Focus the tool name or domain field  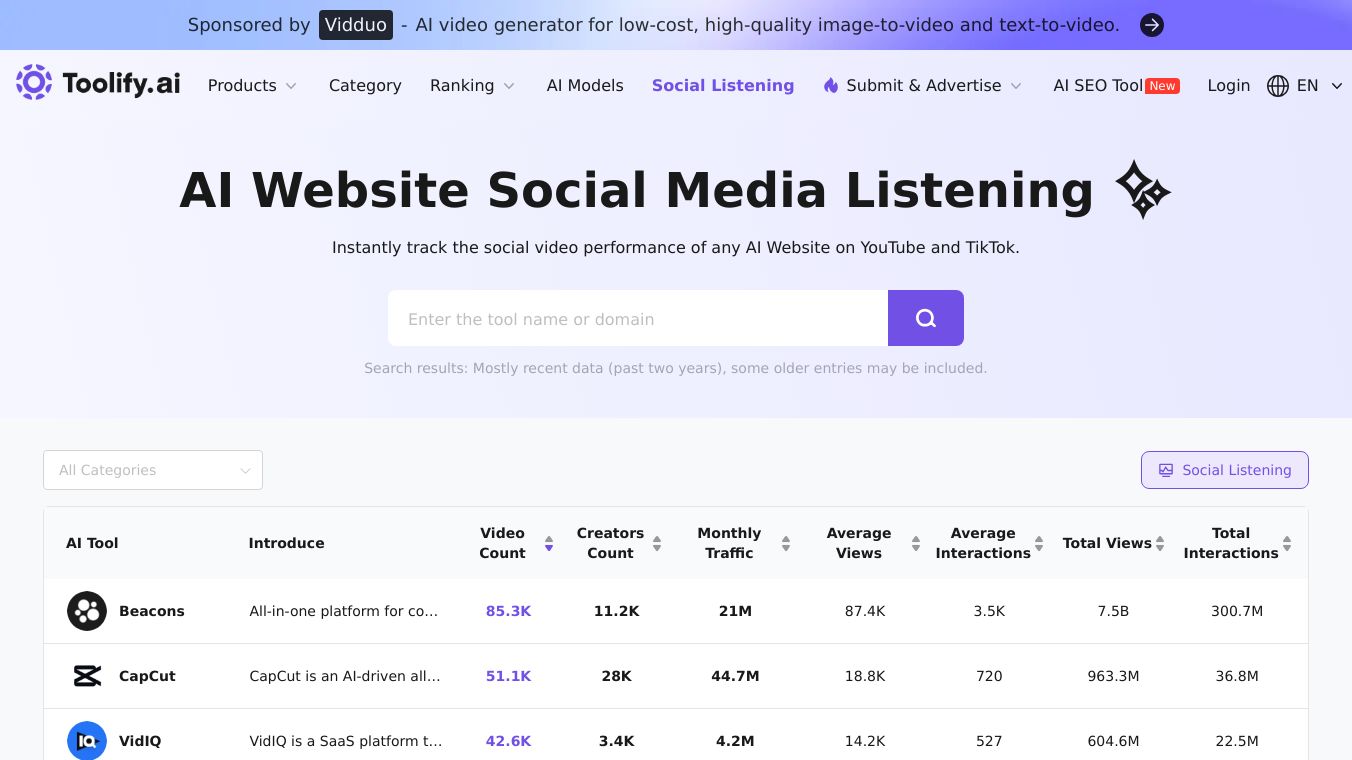(637, 319)
